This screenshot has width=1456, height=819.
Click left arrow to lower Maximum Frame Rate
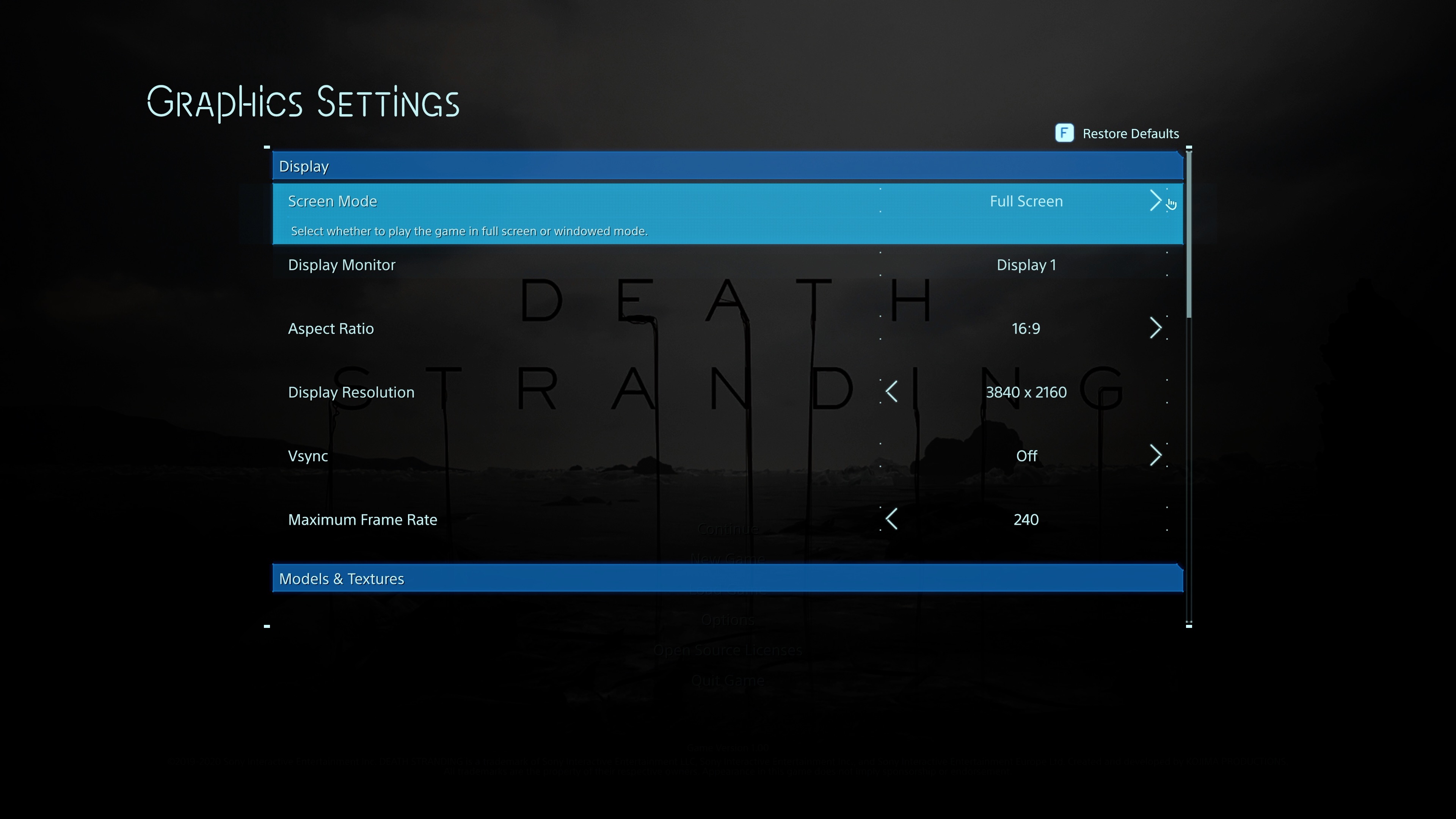tap(891, 519)
